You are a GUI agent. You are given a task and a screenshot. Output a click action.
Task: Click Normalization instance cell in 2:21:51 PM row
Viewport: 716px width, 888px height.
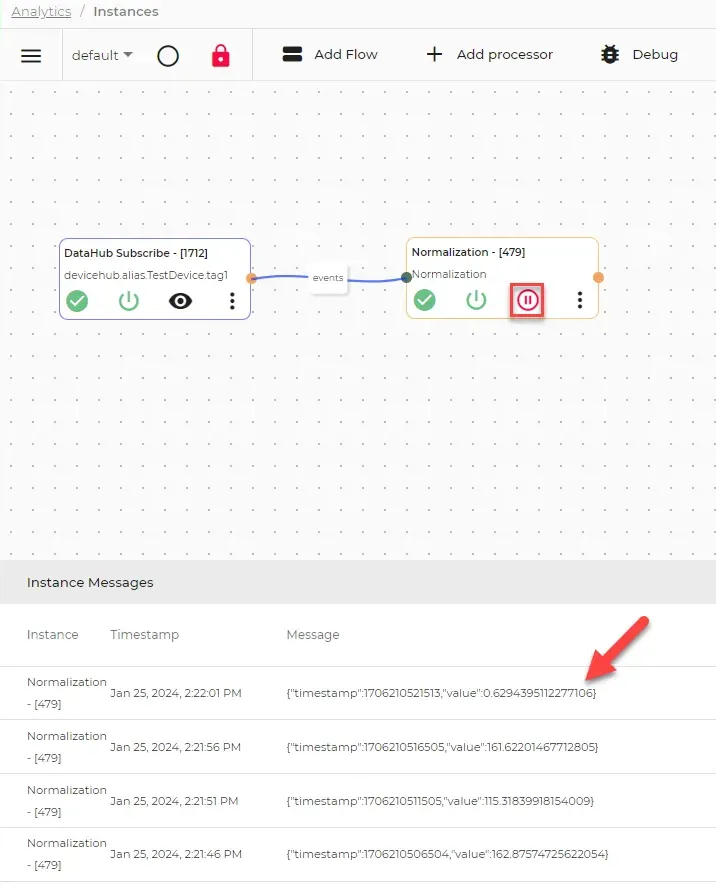click(67, 801)
